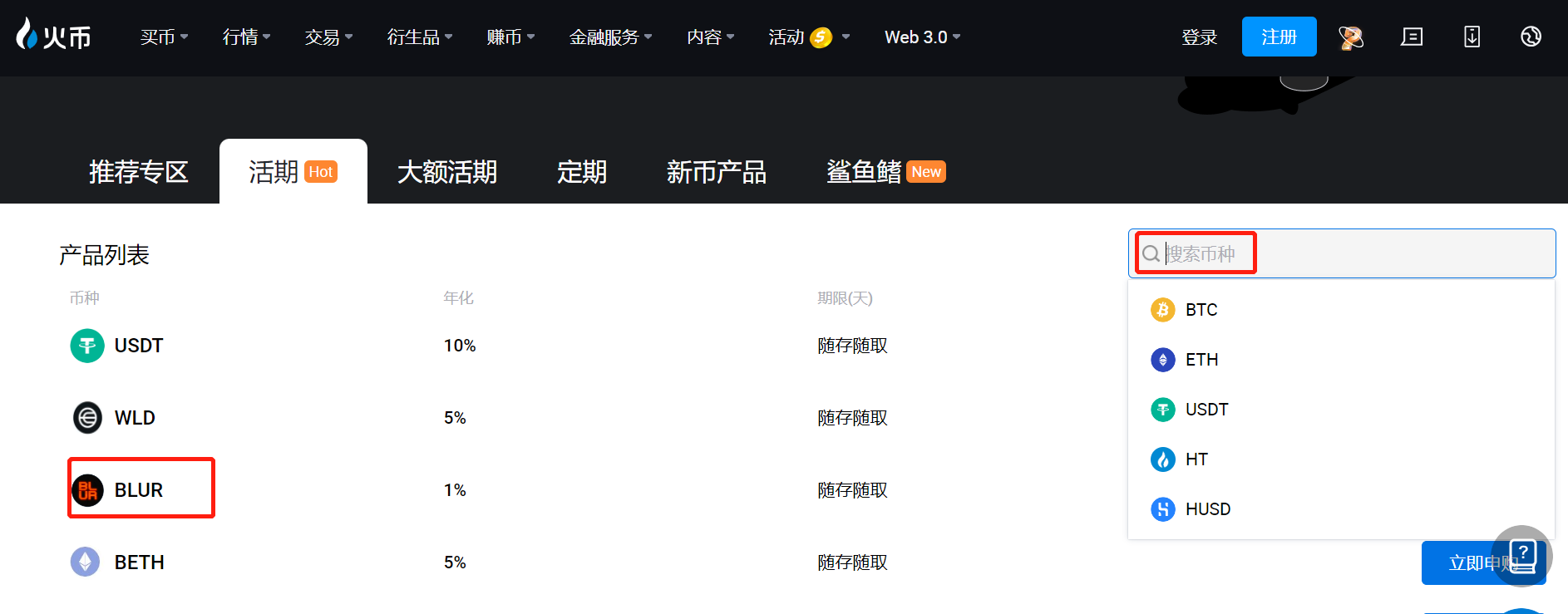Click the Tether icon in dropdown
Screen dimensions: 1568x614
1163,410
